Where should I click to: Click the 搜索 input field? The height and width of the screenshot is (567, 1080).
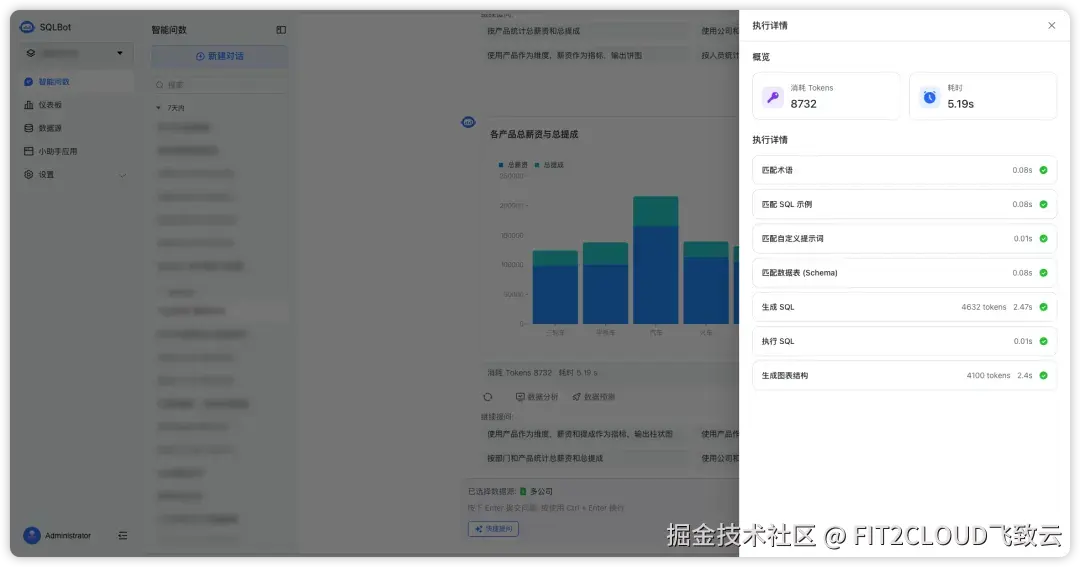coord(219,85)
